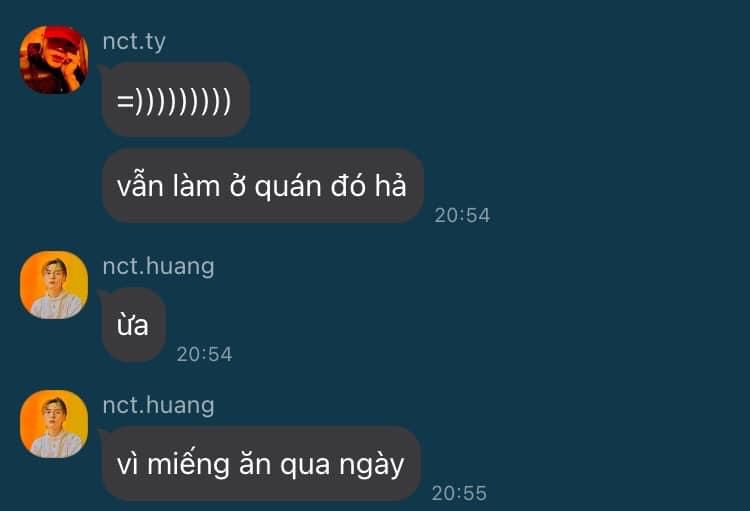Click the 20:55 timestamp
This screenshot has height=511, width=750.
pos(459,493)
